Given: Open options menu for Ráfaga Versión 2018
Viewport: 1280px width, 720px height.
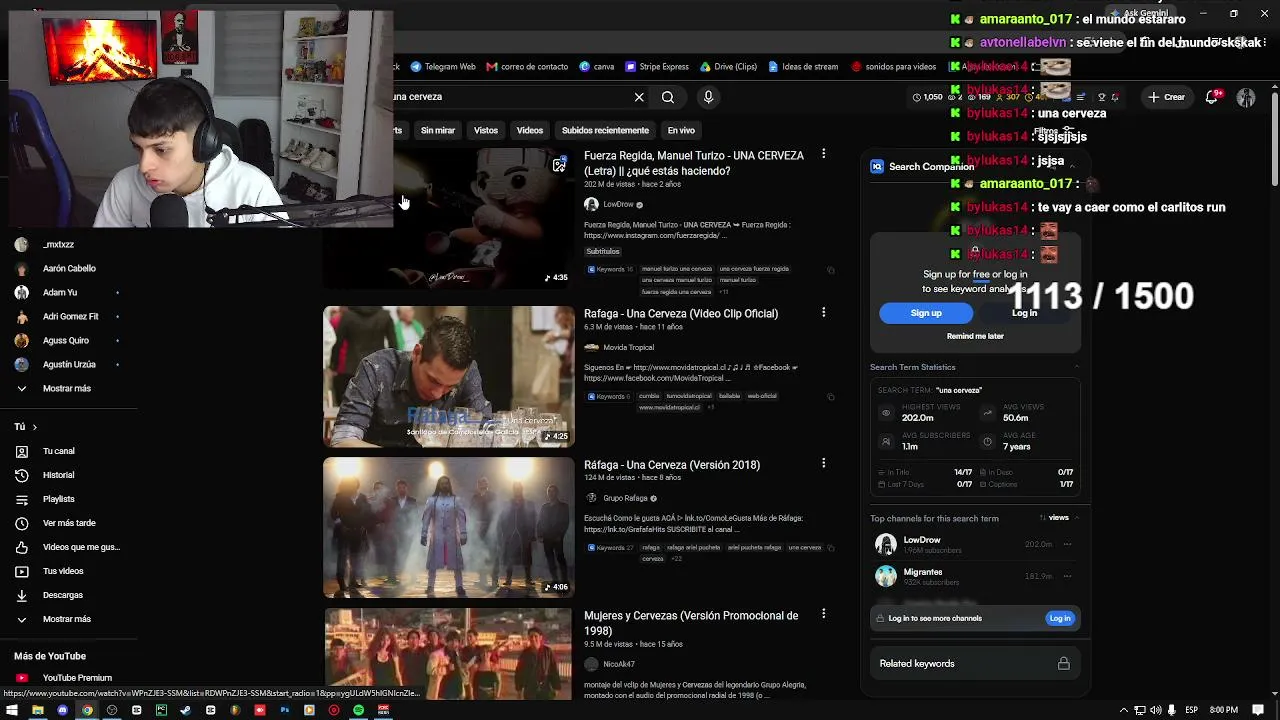Looking at the screenshot, I should click(823, 463).
